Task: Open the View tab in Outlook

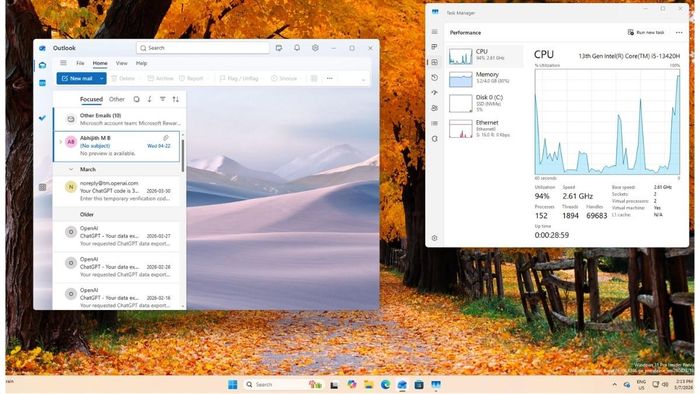Action: [x=121, y=63]
